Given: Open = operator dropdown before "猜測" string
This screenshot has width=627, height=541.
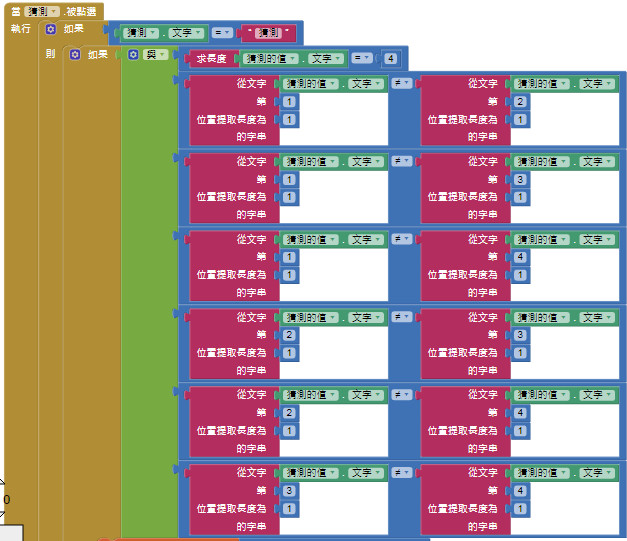Looking at the screenshot, I should tap(222, 32).
